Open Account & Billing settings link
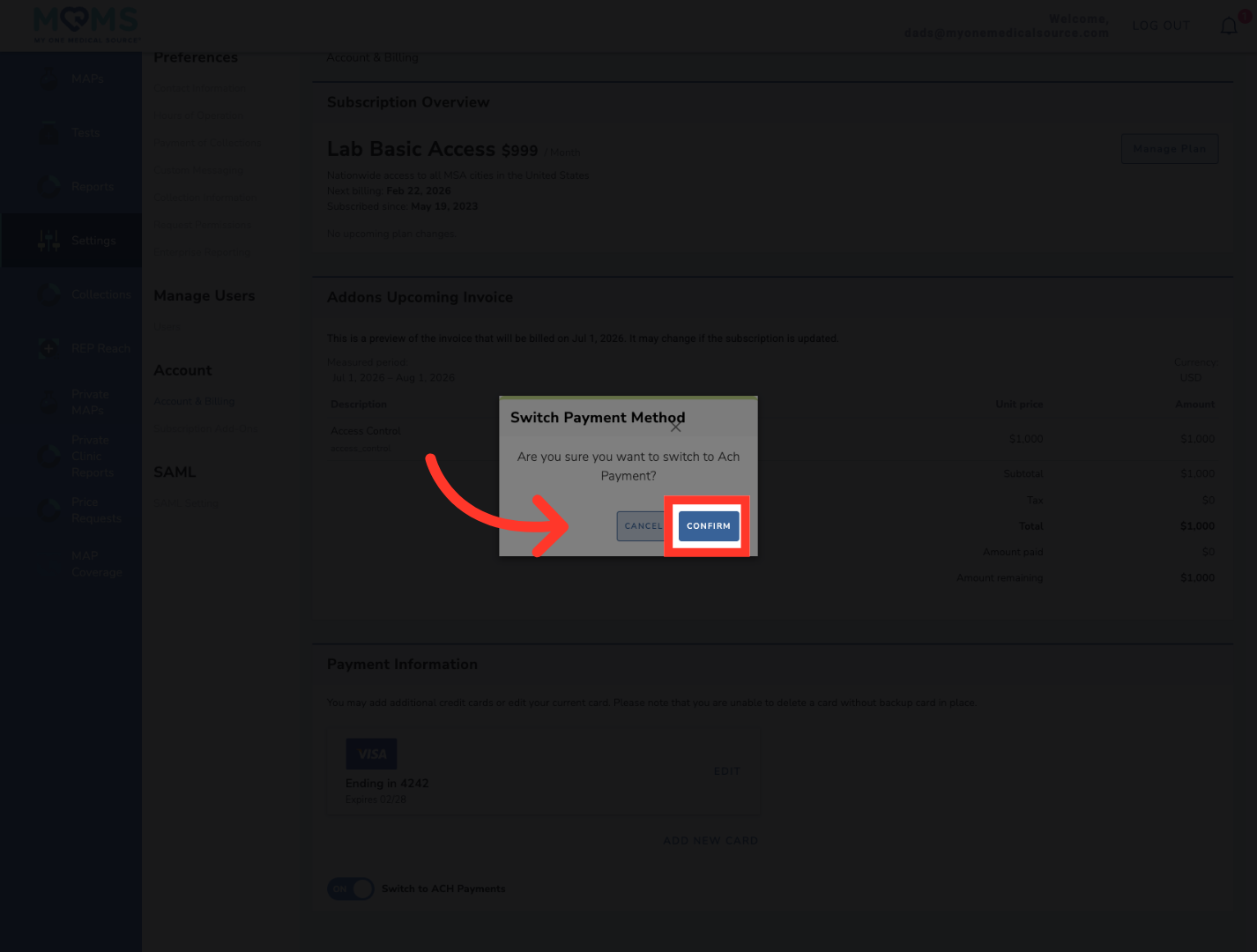This screenshot has height=952, width=1257. 194,401
